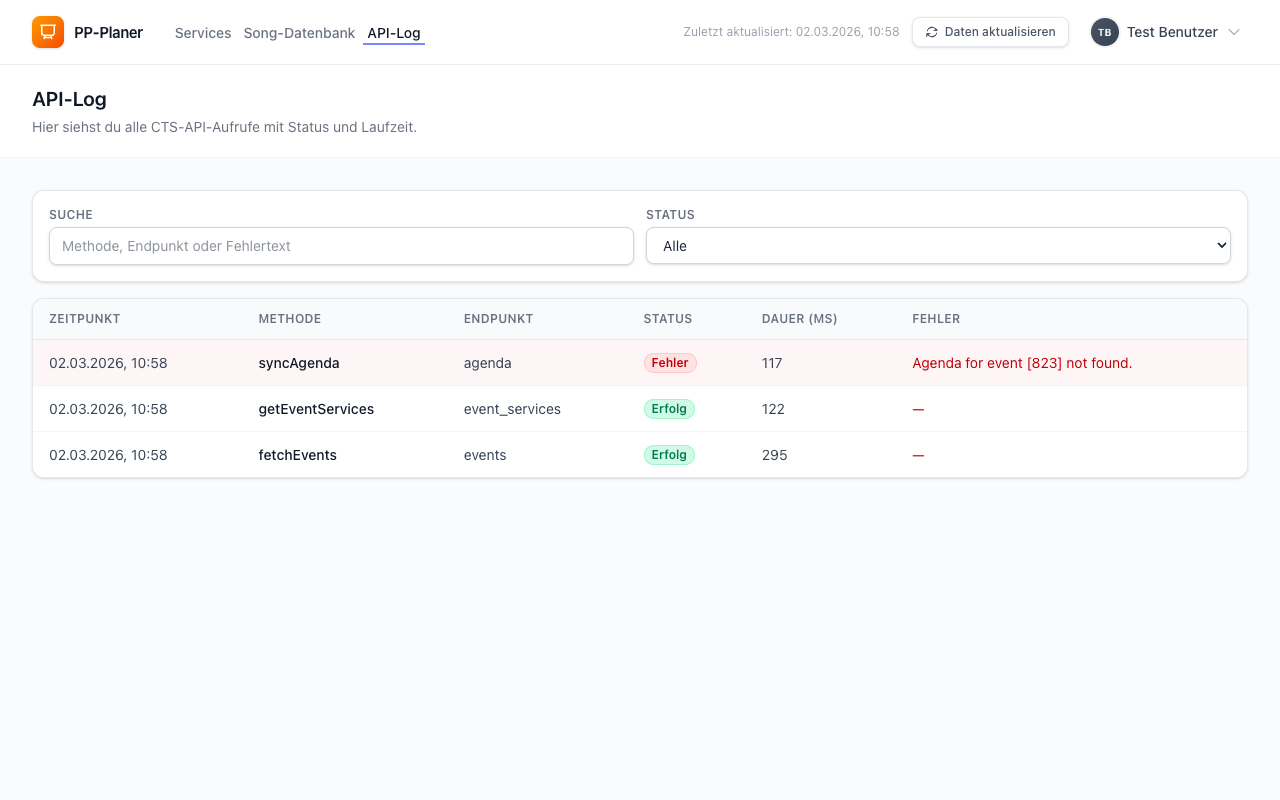Click the Zeitpunkt column header
Viewport: 1280px width, 800px height.
click(x=85, y=319)
